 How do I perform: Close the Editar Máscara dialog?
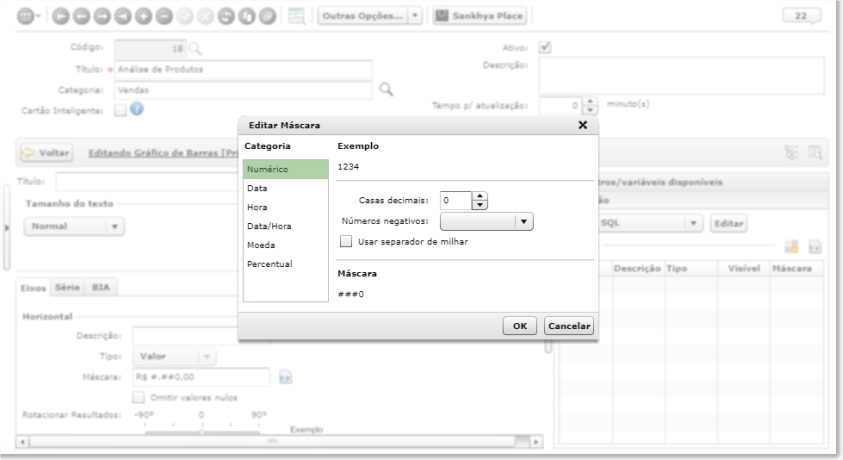[583, 125]
